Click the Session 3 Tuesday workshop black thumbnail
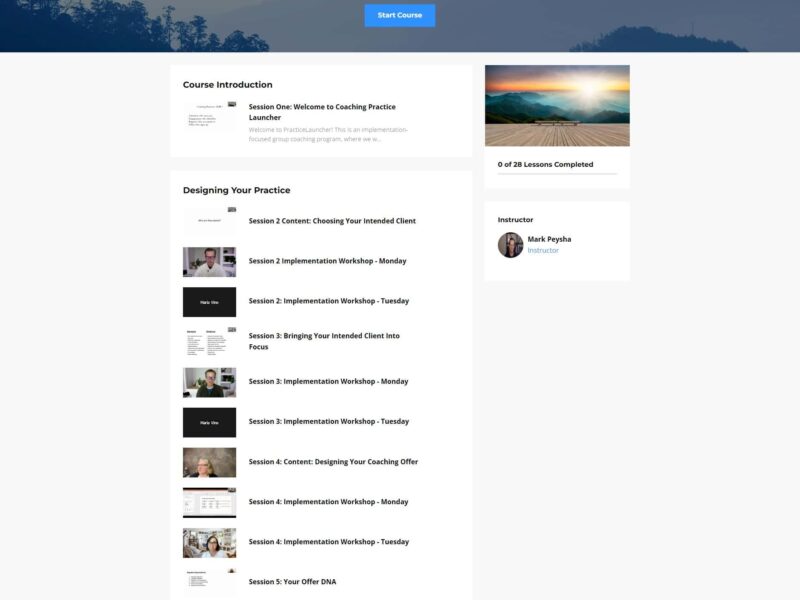Screen dimensions: 800x600 pyautogui.click(x=209, y=421)
